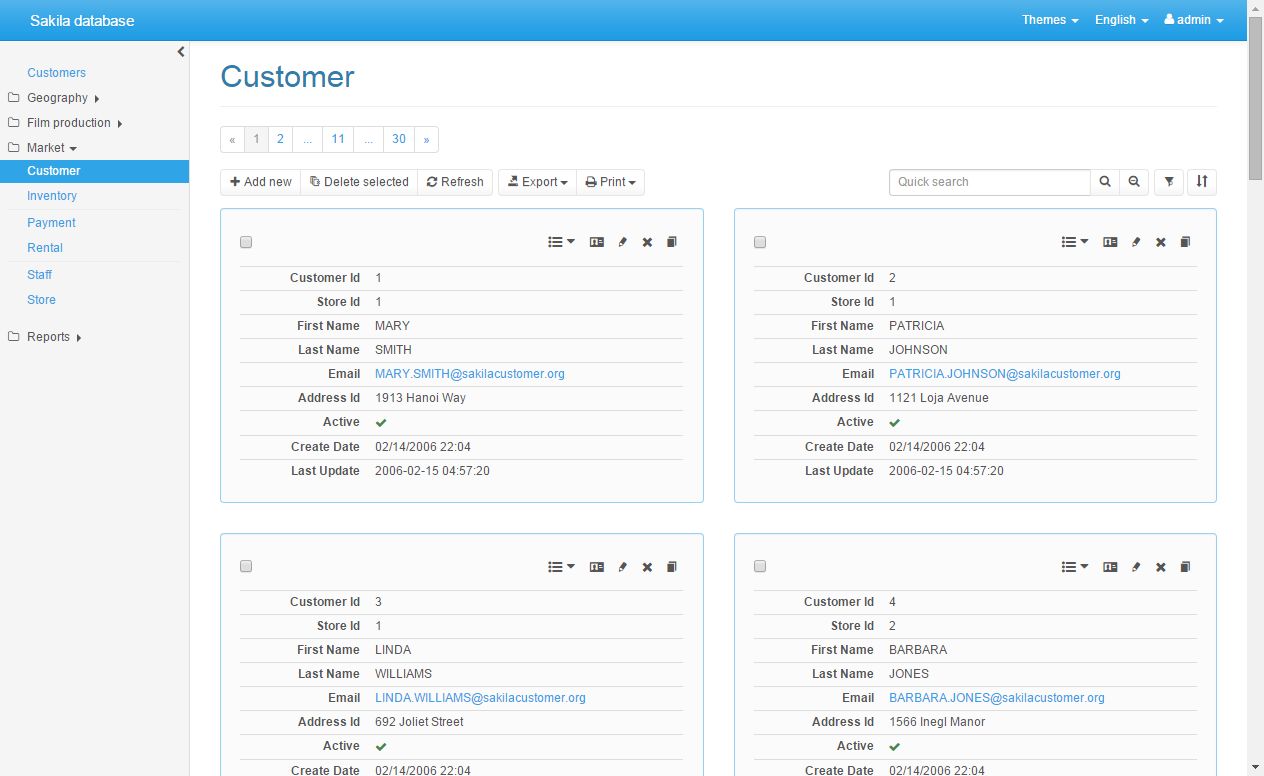Image resolution: width=1264 pixels, height=776 pixels.
Task: Select Patricia Johnson's record checkbox
Action: click(x=760, y=242)
